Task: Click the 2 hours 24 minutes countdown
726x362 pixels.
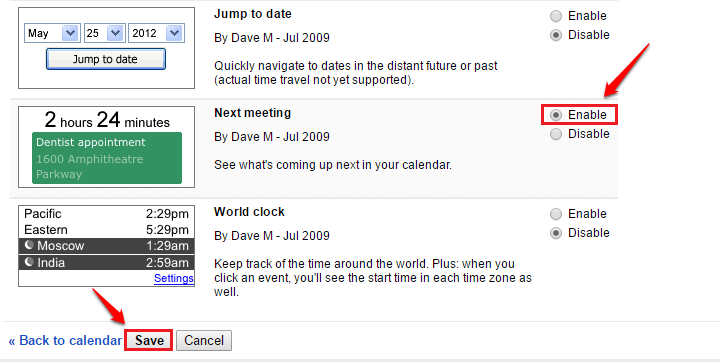Action: (x=107, y=120)
